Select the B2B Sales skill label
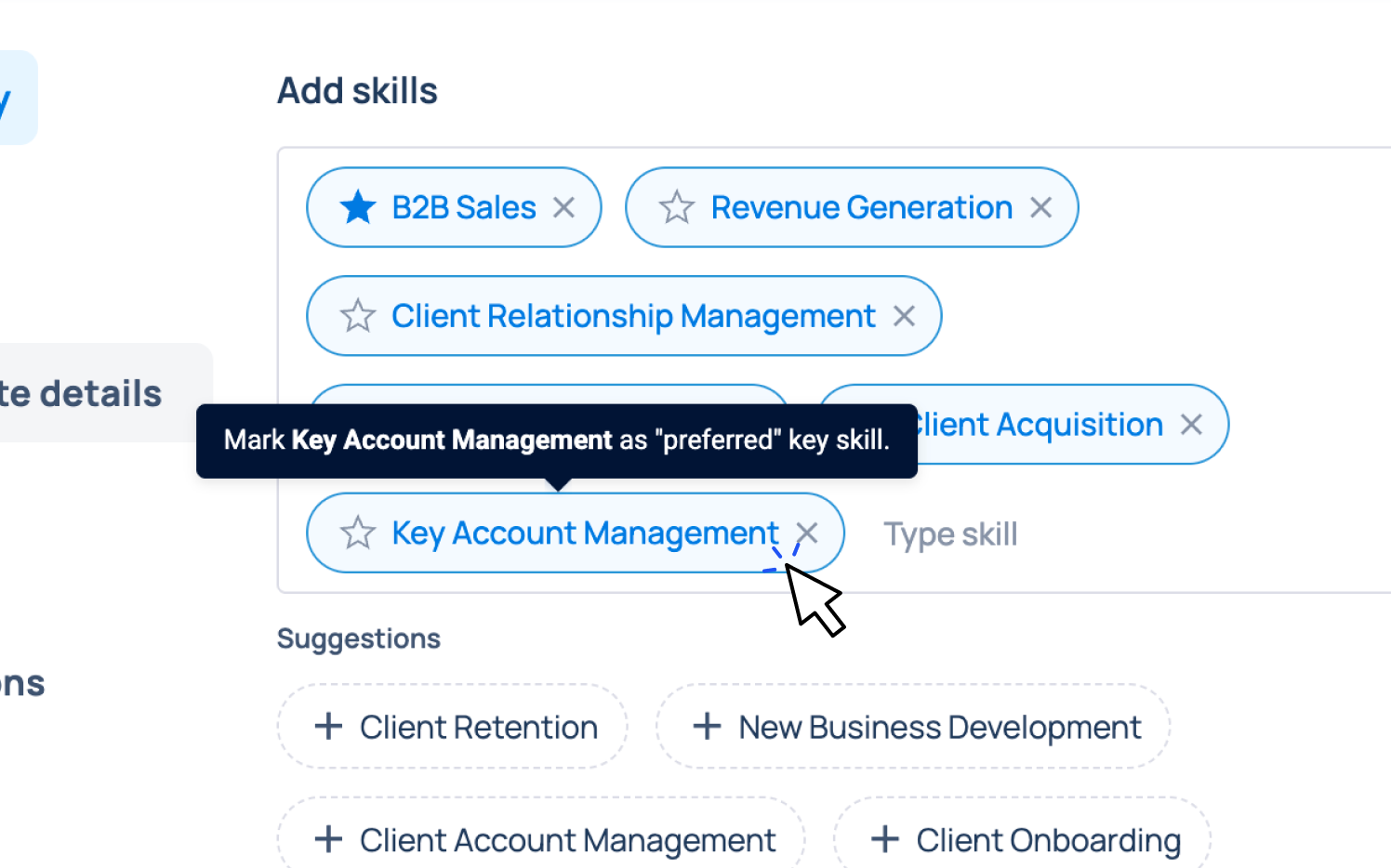This screenshot has width=1391, height=868. pyautogui.click(x=464, y=207)
